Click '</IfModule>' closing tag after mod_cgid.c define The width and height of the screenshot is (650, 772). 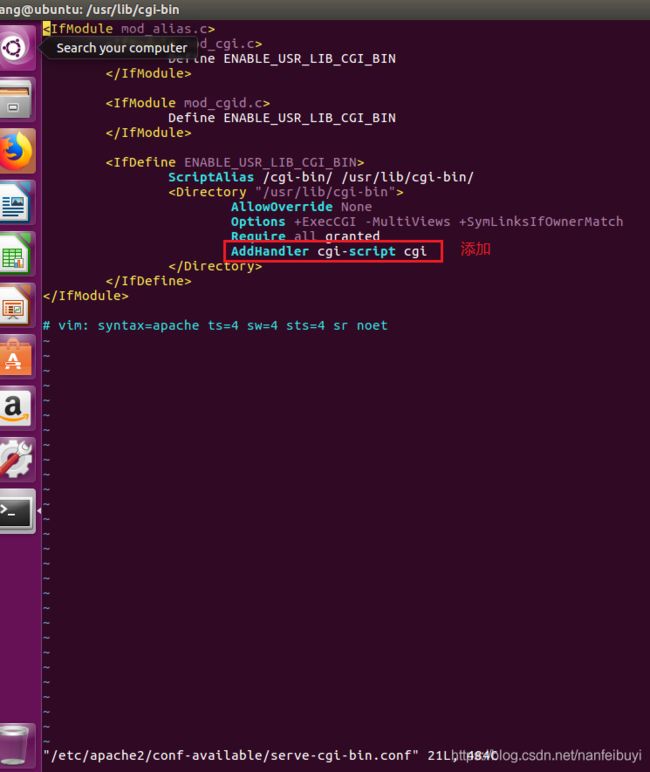coord(148,132)
